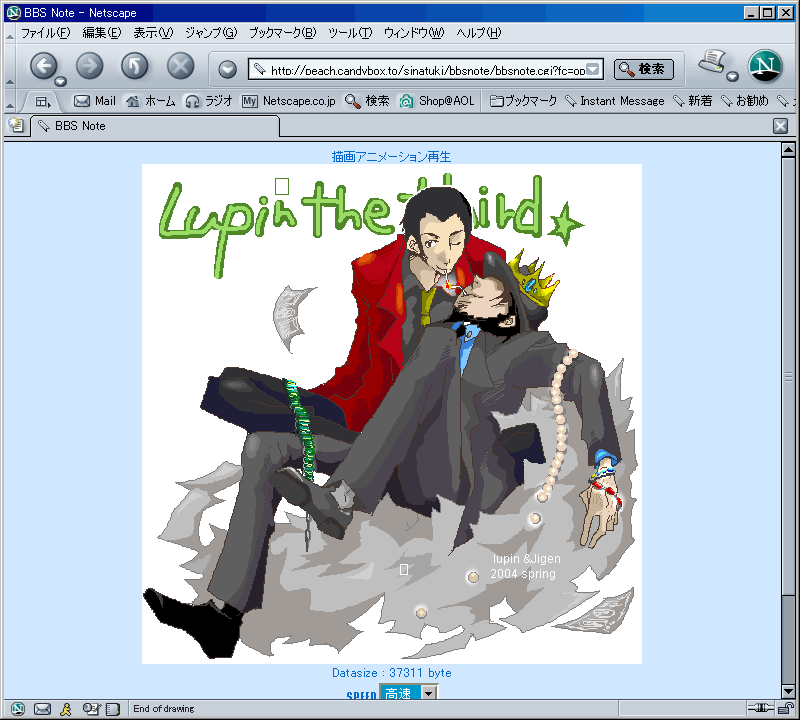Viewport: 800px width, 720px height.
Task: Open ラジオ from the personal toolbar
Action: click(209, 101)
